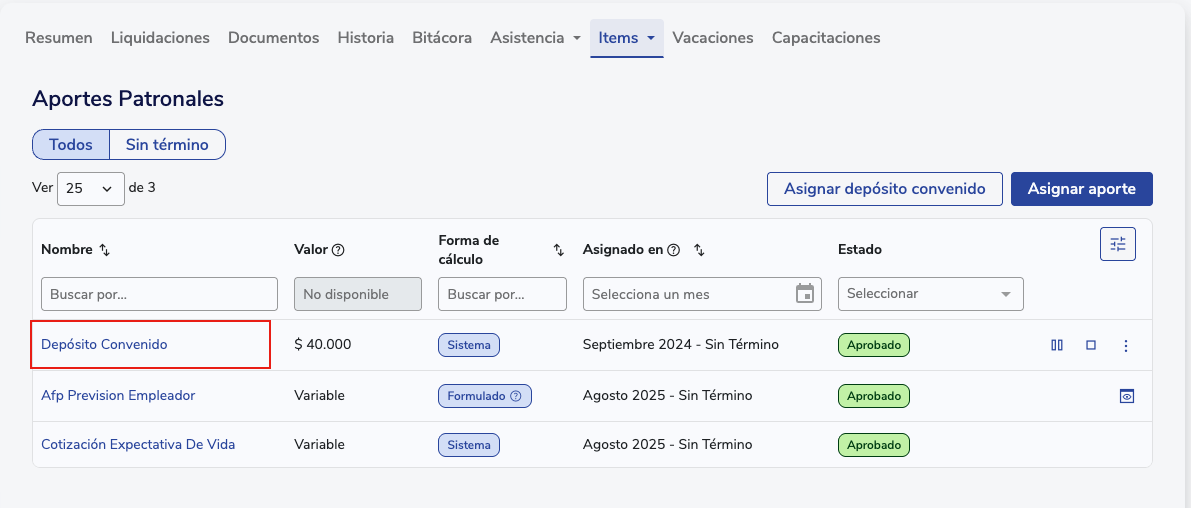Open the Vacaciones tab
The height and width of the screenshot is (508, 1191).
tap(712, 38)
